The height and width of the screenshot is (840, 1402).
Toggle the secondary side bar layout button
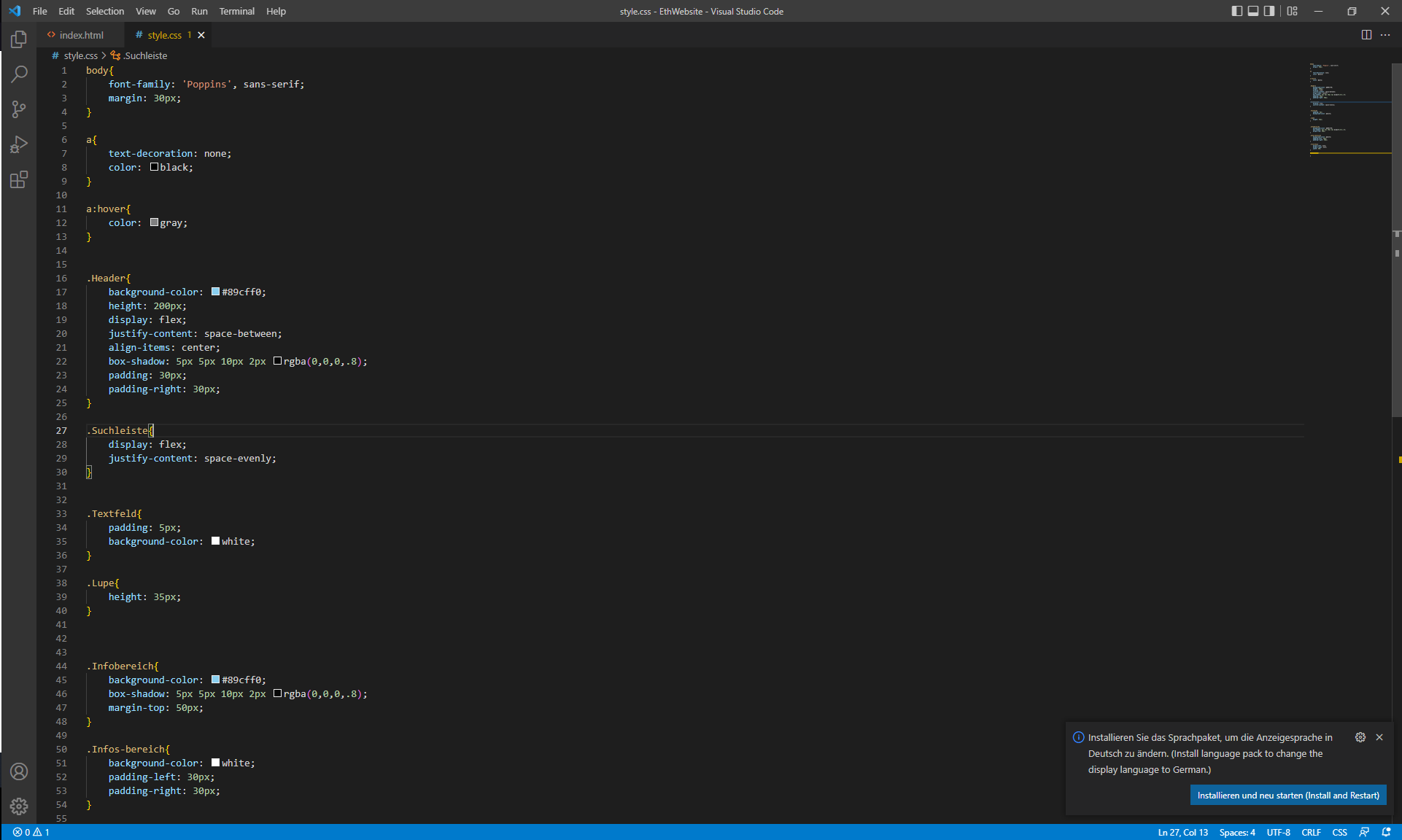[x=1269, y=11]
